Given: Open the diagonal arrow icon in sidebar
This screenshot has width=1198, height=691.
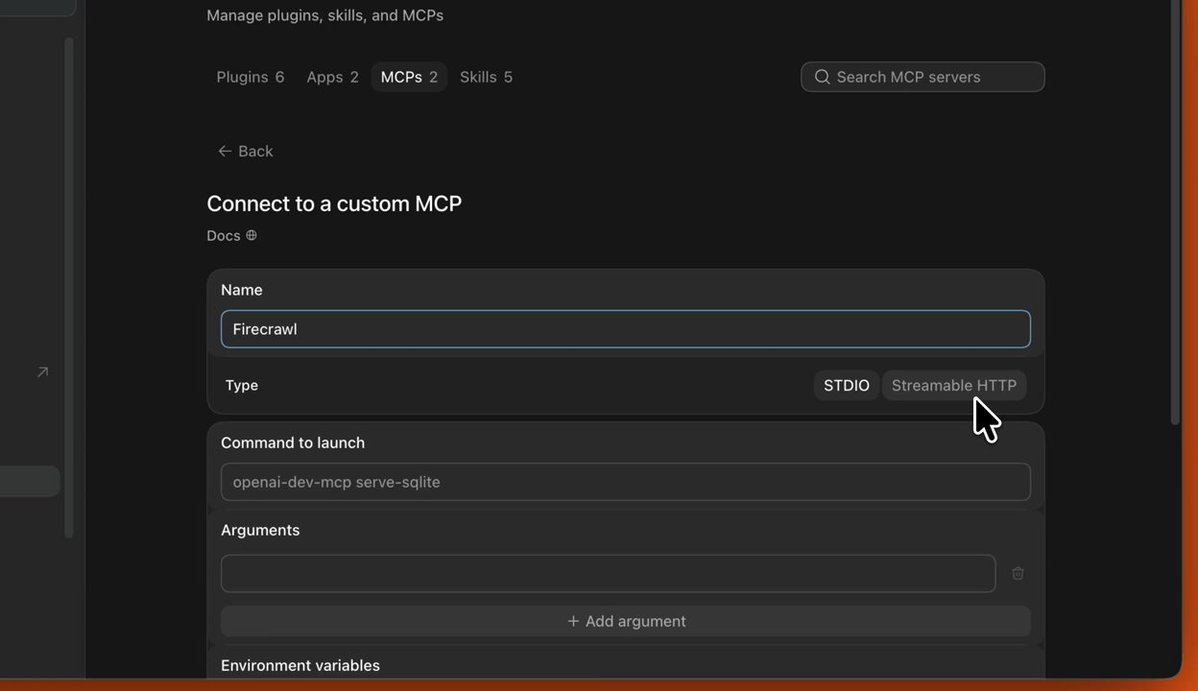Looking at the screenshot, I should tap(43, 371).
